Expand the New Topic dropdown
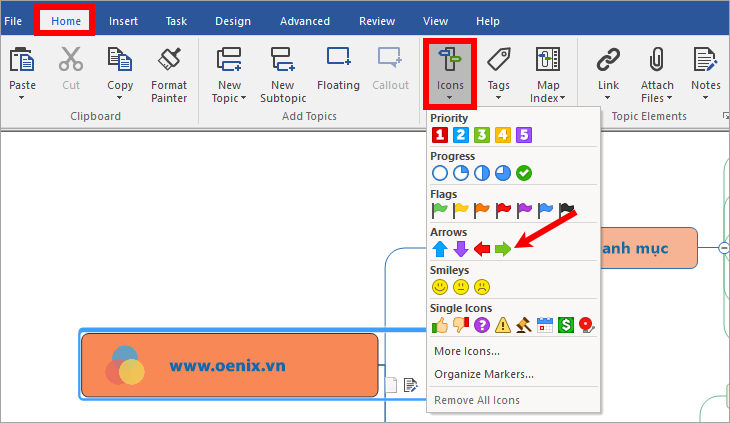This screenshot has height=423, width=730. point(243,98)
